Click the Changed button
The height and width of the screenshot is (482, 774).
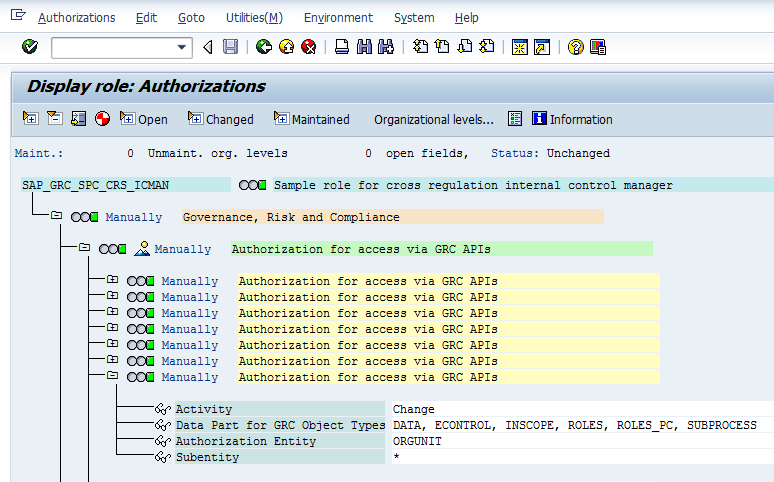tap(221, 119)
